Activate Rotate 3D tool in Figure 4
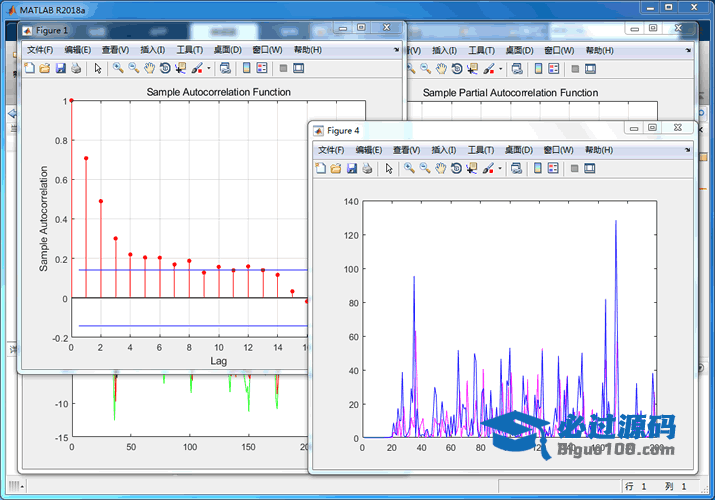Image resolution: width=715 pixels, height=500 pixels. [456, 168]
